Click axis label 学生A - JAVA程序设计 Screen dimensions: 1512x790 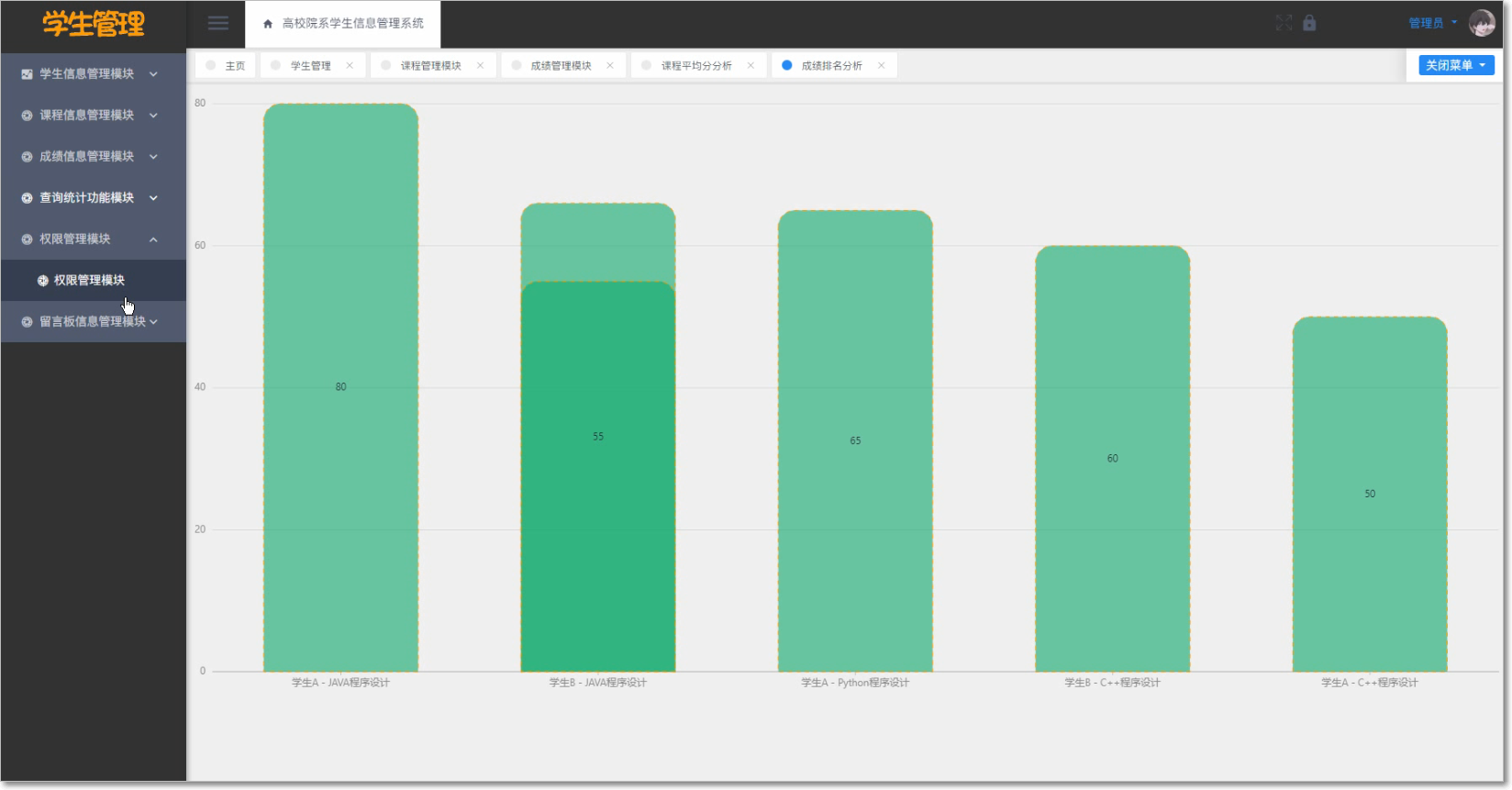[x=341, y=683]
